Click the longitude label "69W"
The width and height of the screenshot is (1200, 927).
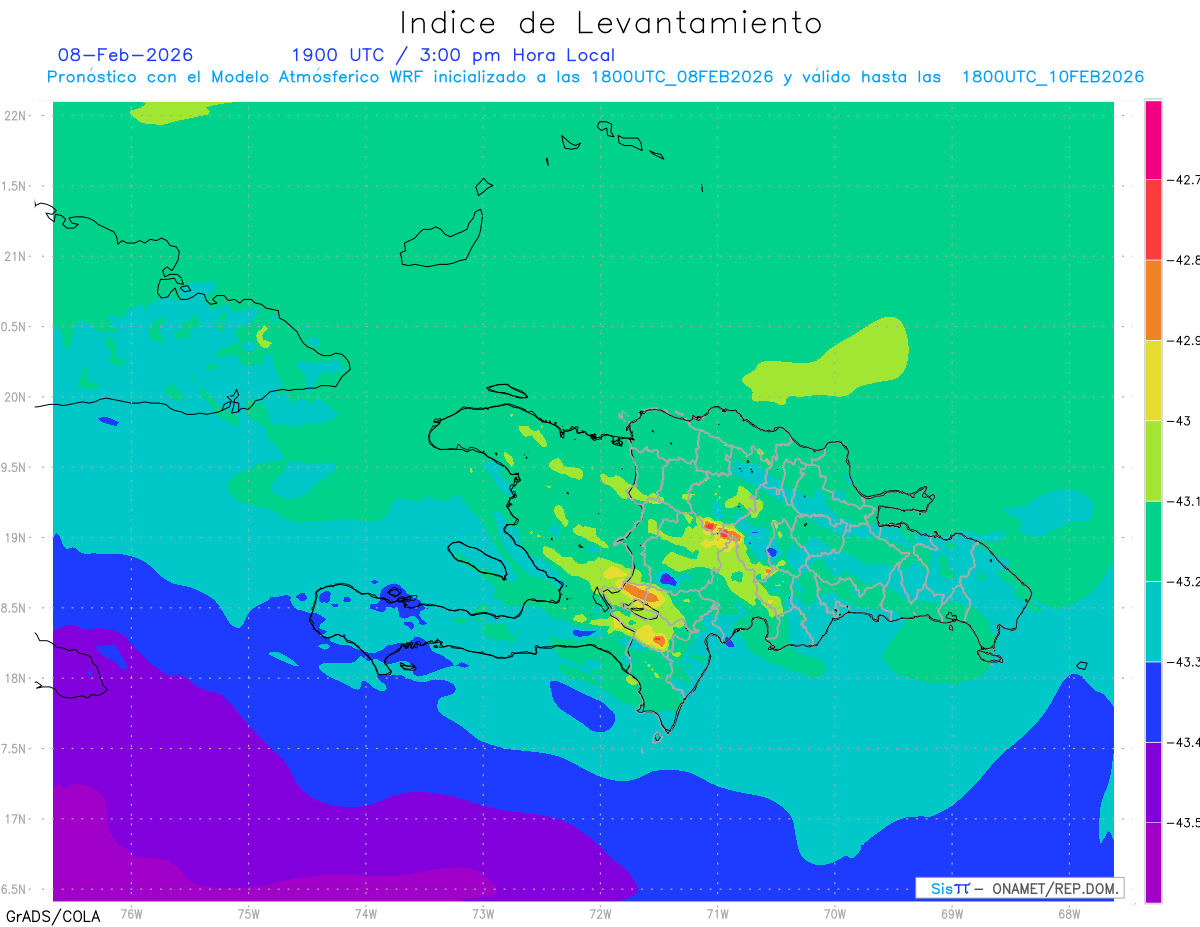pyautogui.click(x=951, y=912)
